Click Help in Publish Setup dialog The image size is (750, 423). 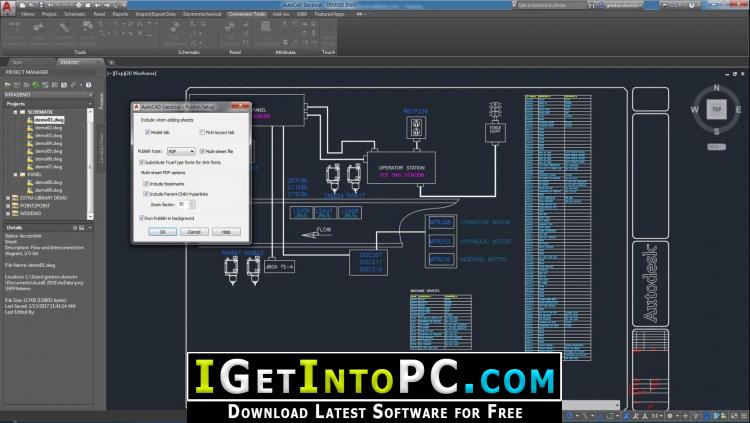pos(226,232)
